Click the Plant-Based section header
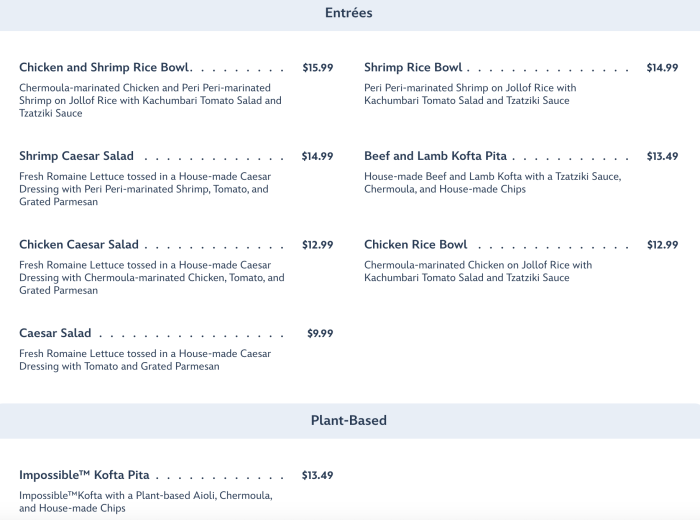 pyautogui.click(x=349, y=421)
